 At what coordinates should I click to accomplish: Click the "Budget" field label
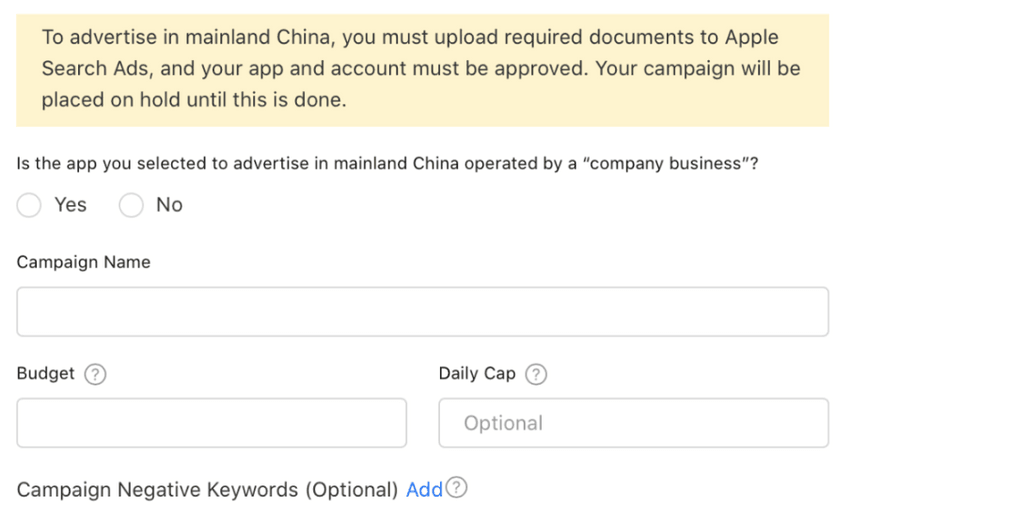click(46, 374)
